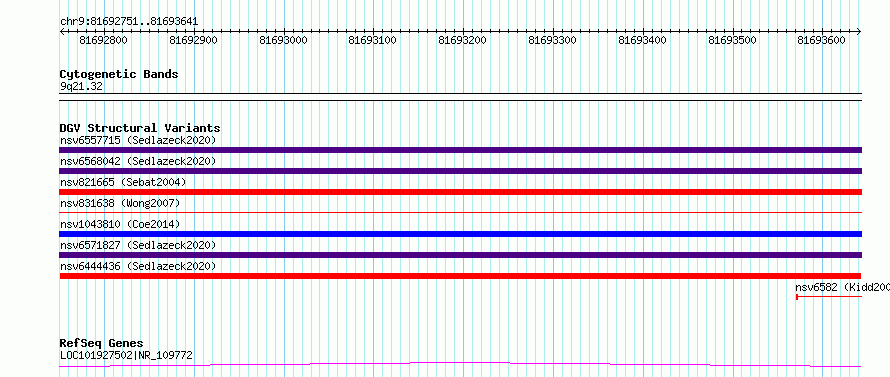Click the 81693000 ruler tick label
Screen dimensions: 890x377
[283, 40]
